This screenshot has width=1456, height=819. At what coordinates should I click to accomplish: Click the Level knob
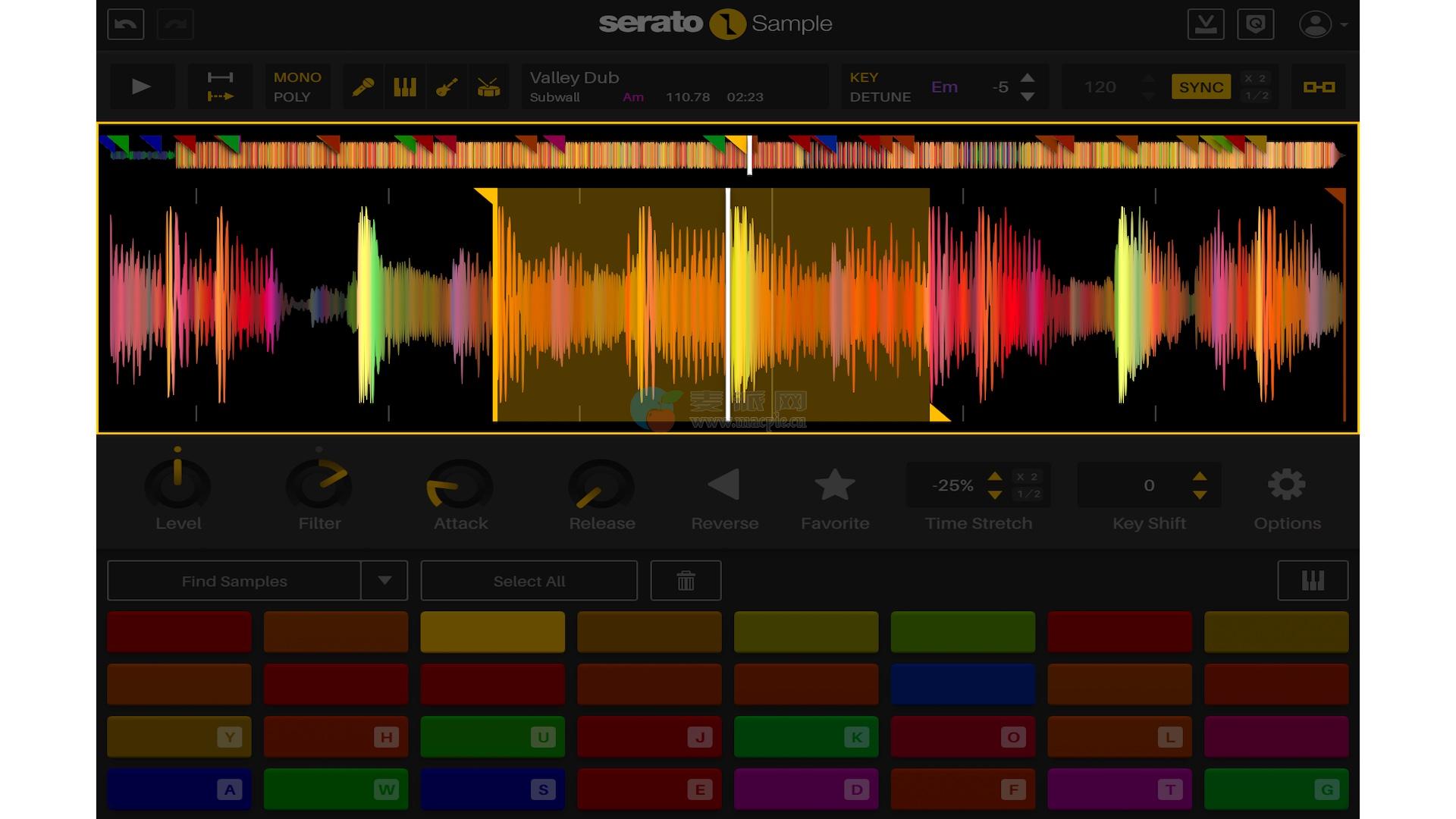pyautogui.click(x=177, y=485)
